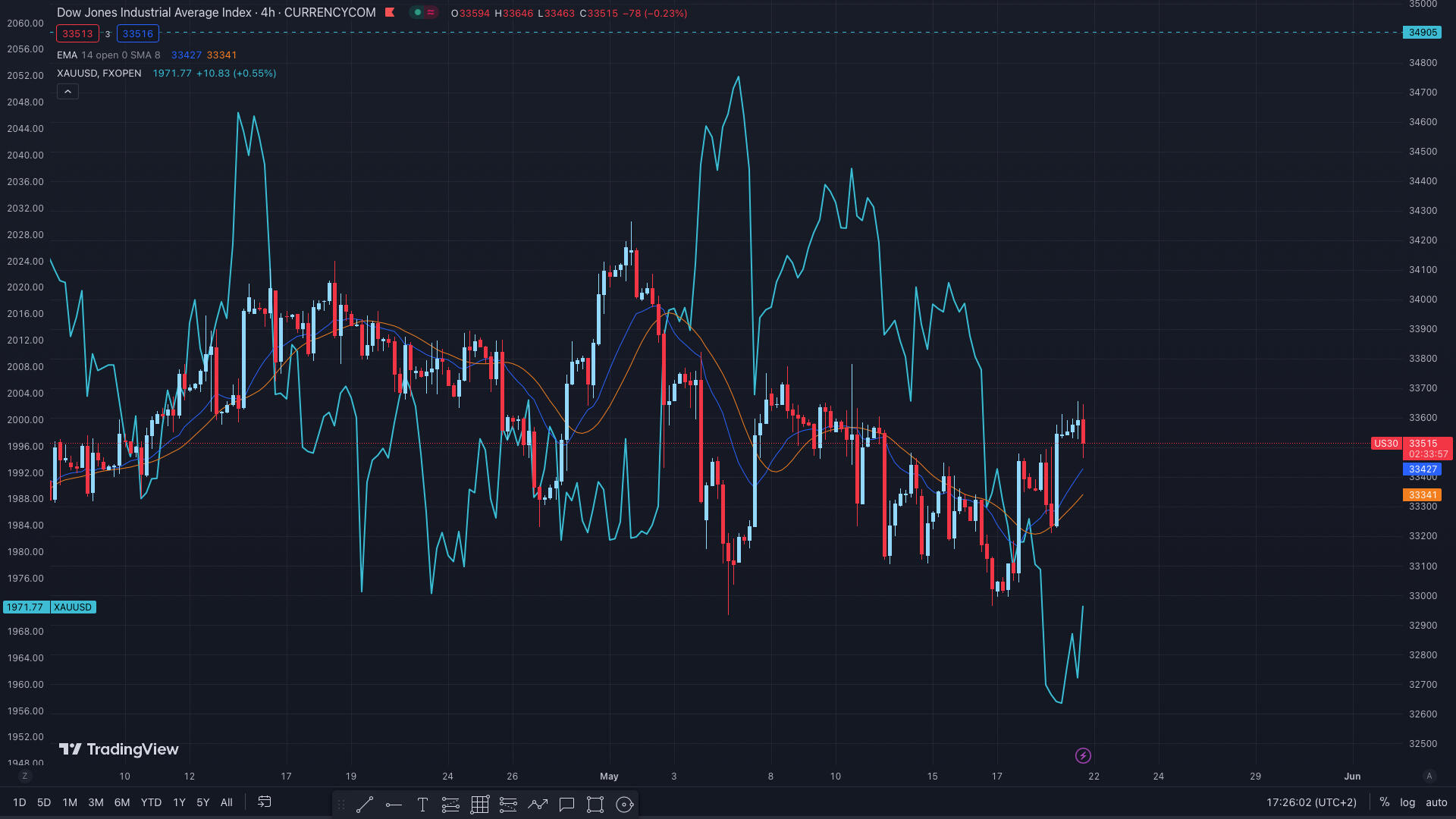The width and height of the screenshot is (1456, 819).
Task: Switch to YTD time range
Action: coord(151,802)
